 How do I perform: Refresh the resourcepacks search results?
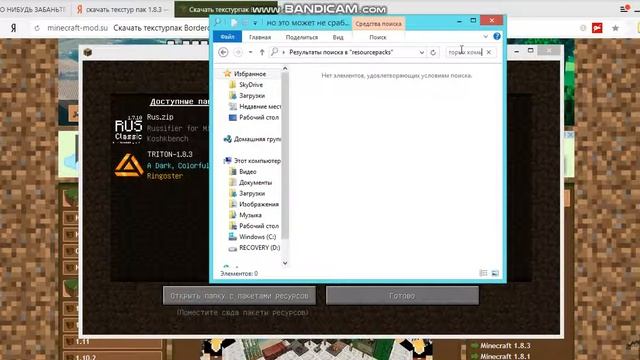click(x=433, y=52)
